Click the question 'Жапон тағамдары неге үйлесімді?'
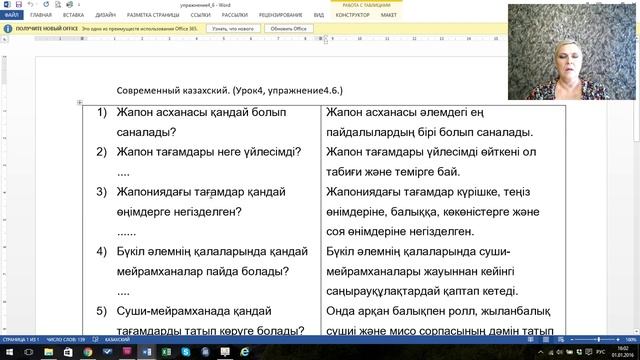Image resolution: width=640 pixels, height=360 pixels. (x=209, y=152)
